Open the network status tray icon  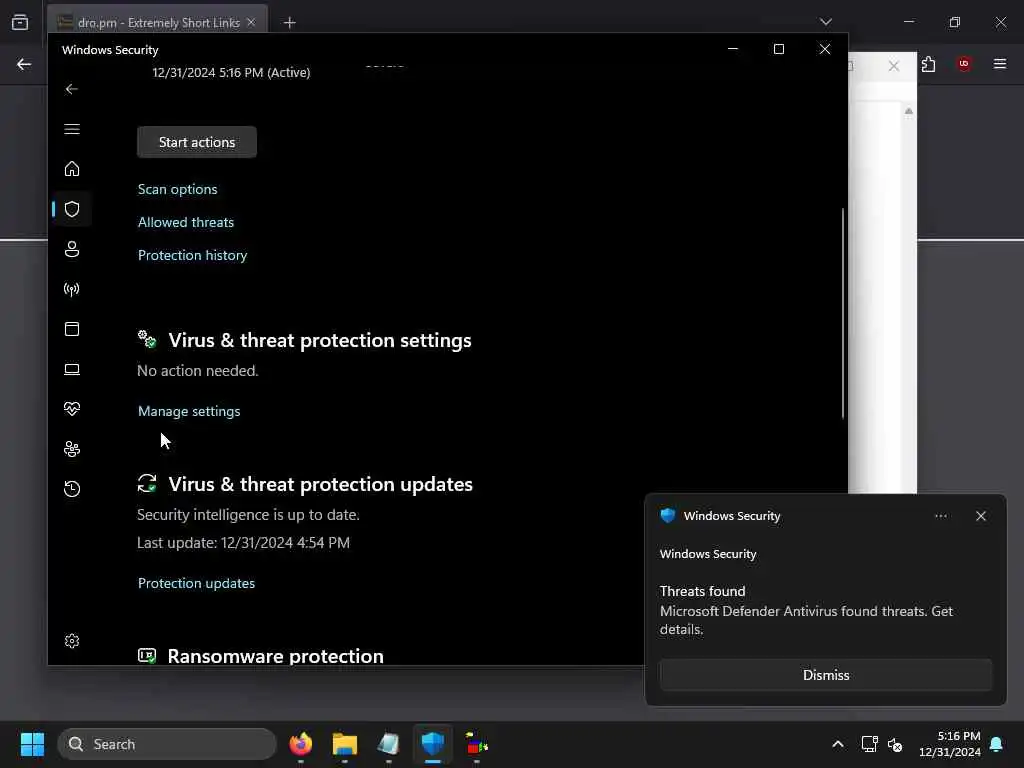[869, 744]
